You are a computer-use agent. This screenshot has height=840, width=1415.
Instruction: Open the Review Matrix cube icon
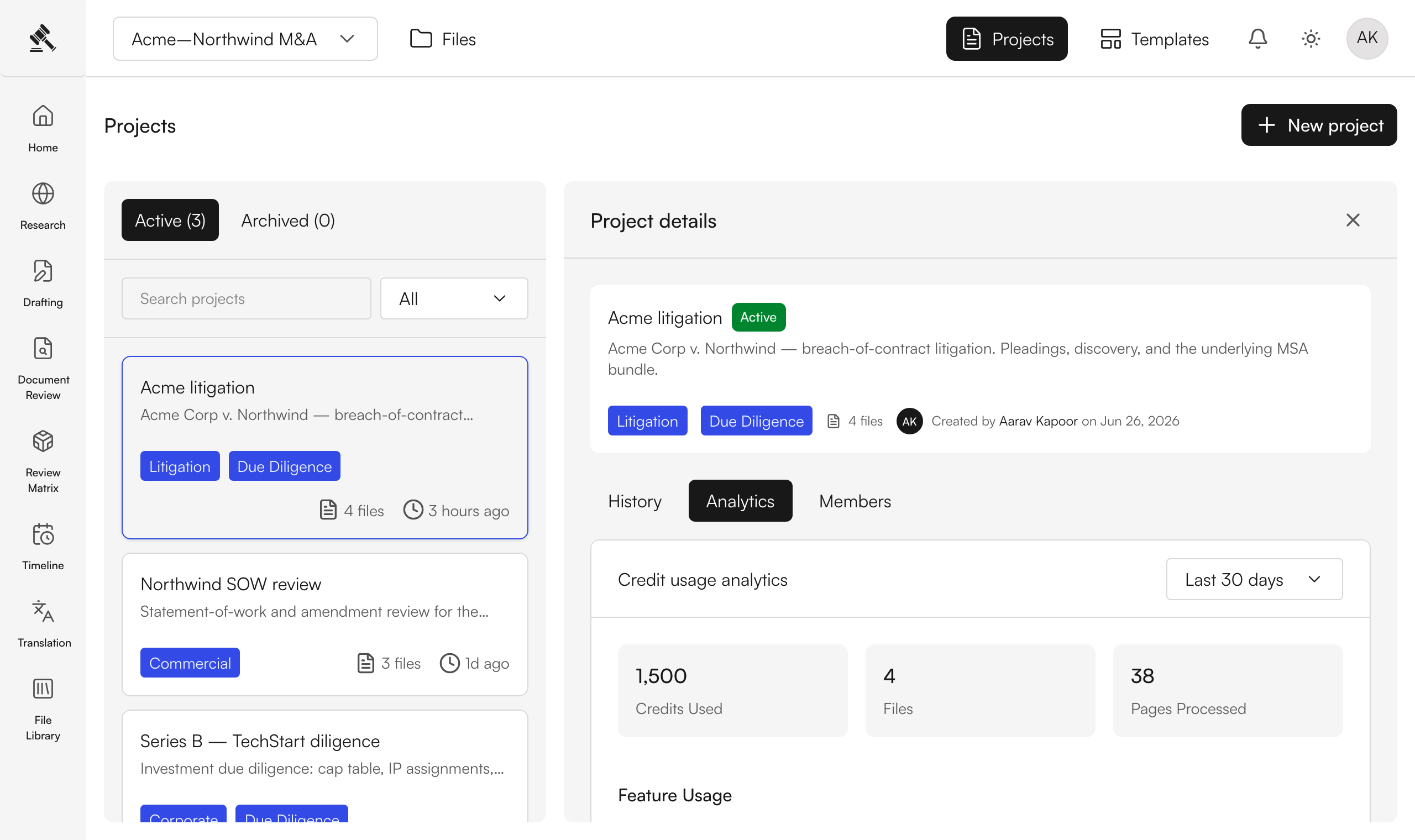43,441
